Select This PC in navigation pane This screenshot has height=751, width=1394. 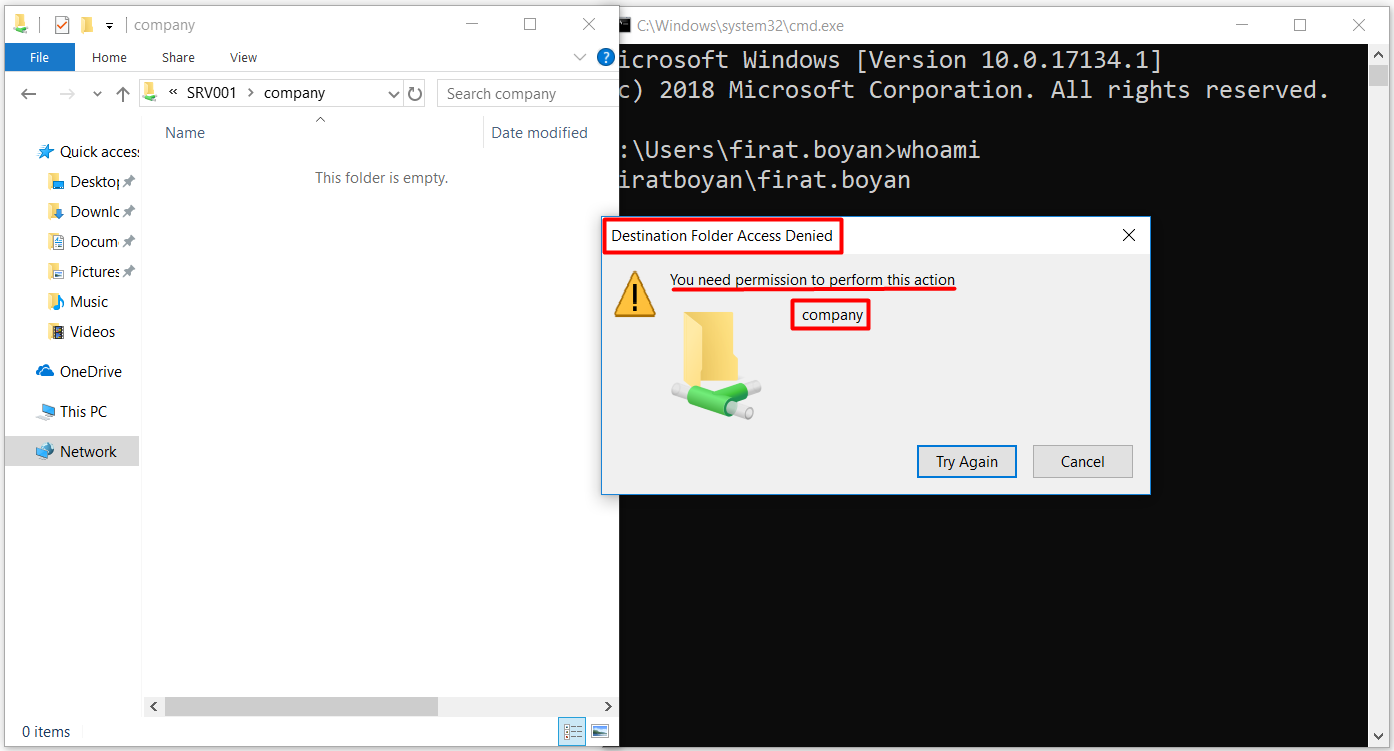[x=71, y=411]
